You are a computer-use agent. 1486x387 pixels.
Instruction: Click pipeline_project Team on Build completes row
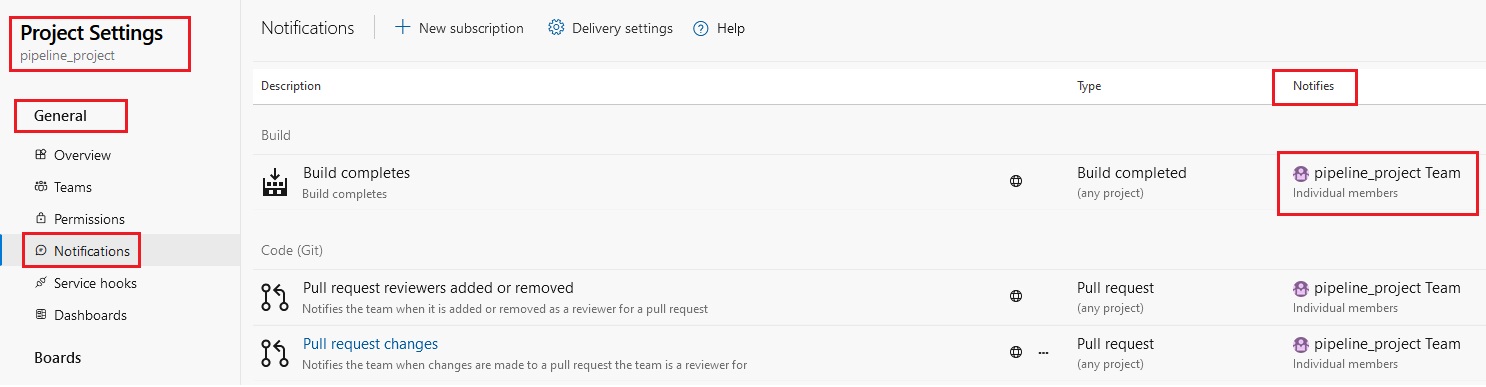(x=1387, y=173)
